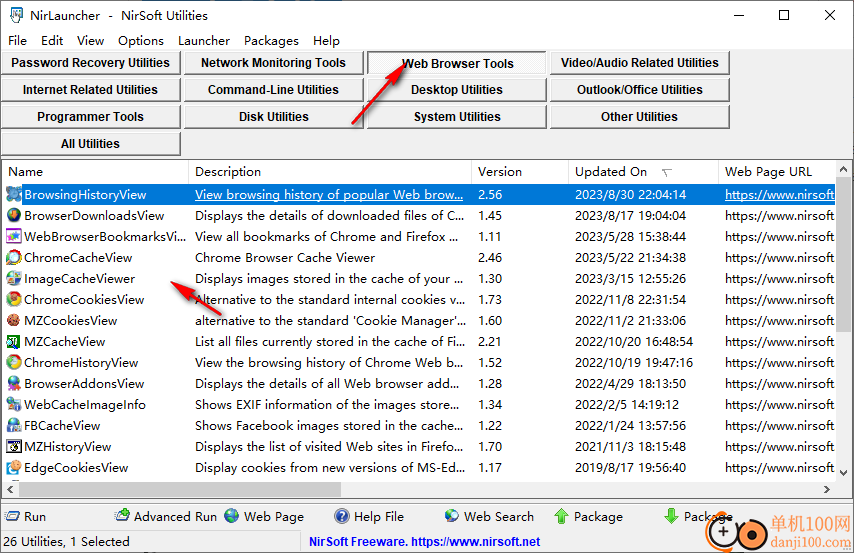Switch to Disk Utilities category
This screenshot has height=553, width=854.
click(x=273, y=117)
